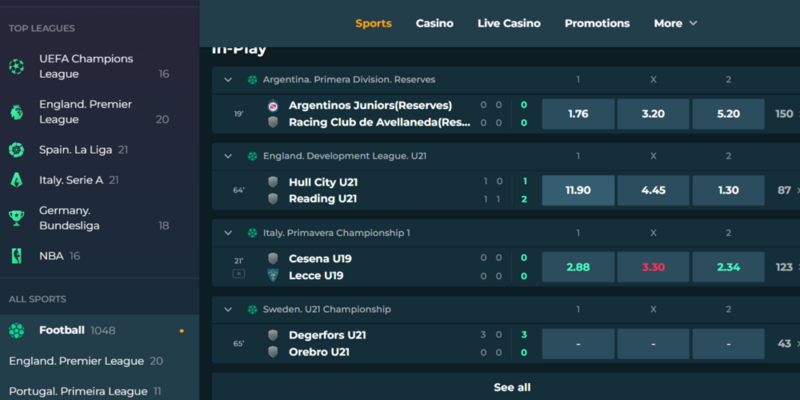Collapse the England Development League U21 section

[228, 156]
